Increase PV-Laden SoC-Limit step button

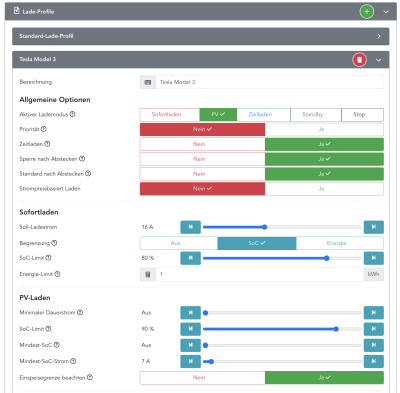click(x=374, y=329)
